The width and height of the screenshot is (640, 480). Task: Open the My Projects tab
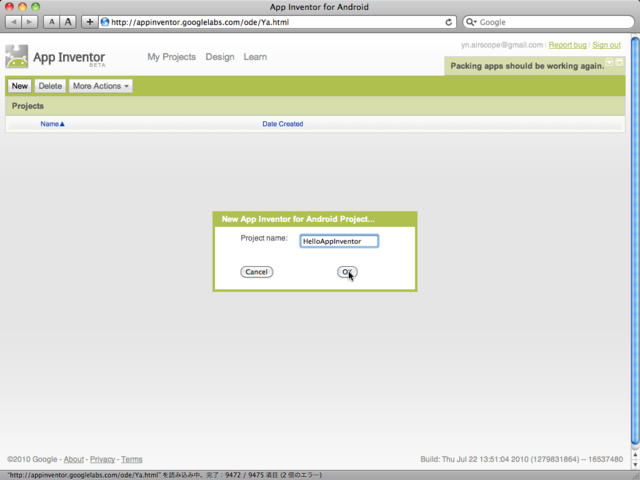pyautogui.click(x=171, y=57)
